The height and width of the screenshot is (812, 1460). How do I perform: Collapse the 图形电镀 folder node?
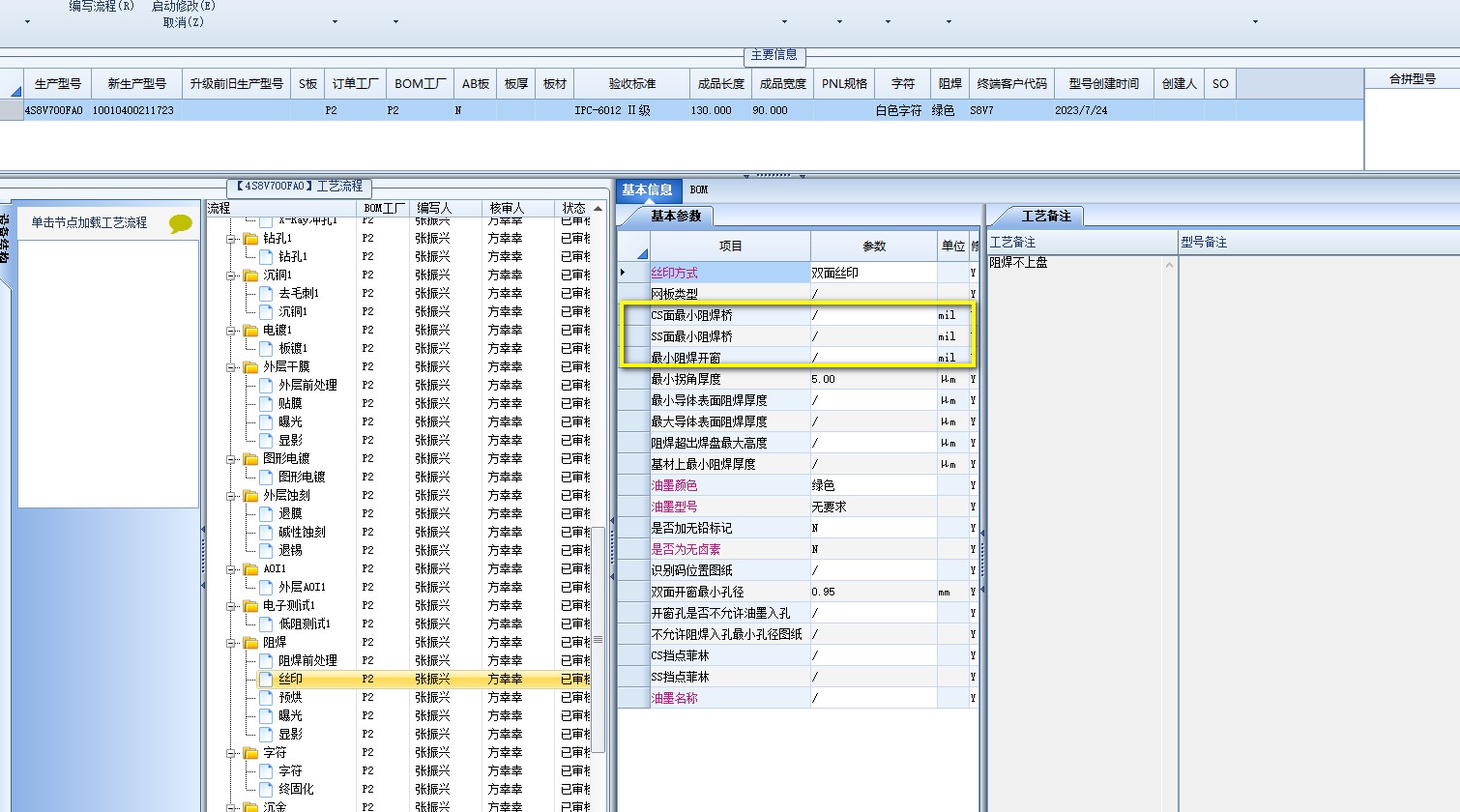pos(232,458)
